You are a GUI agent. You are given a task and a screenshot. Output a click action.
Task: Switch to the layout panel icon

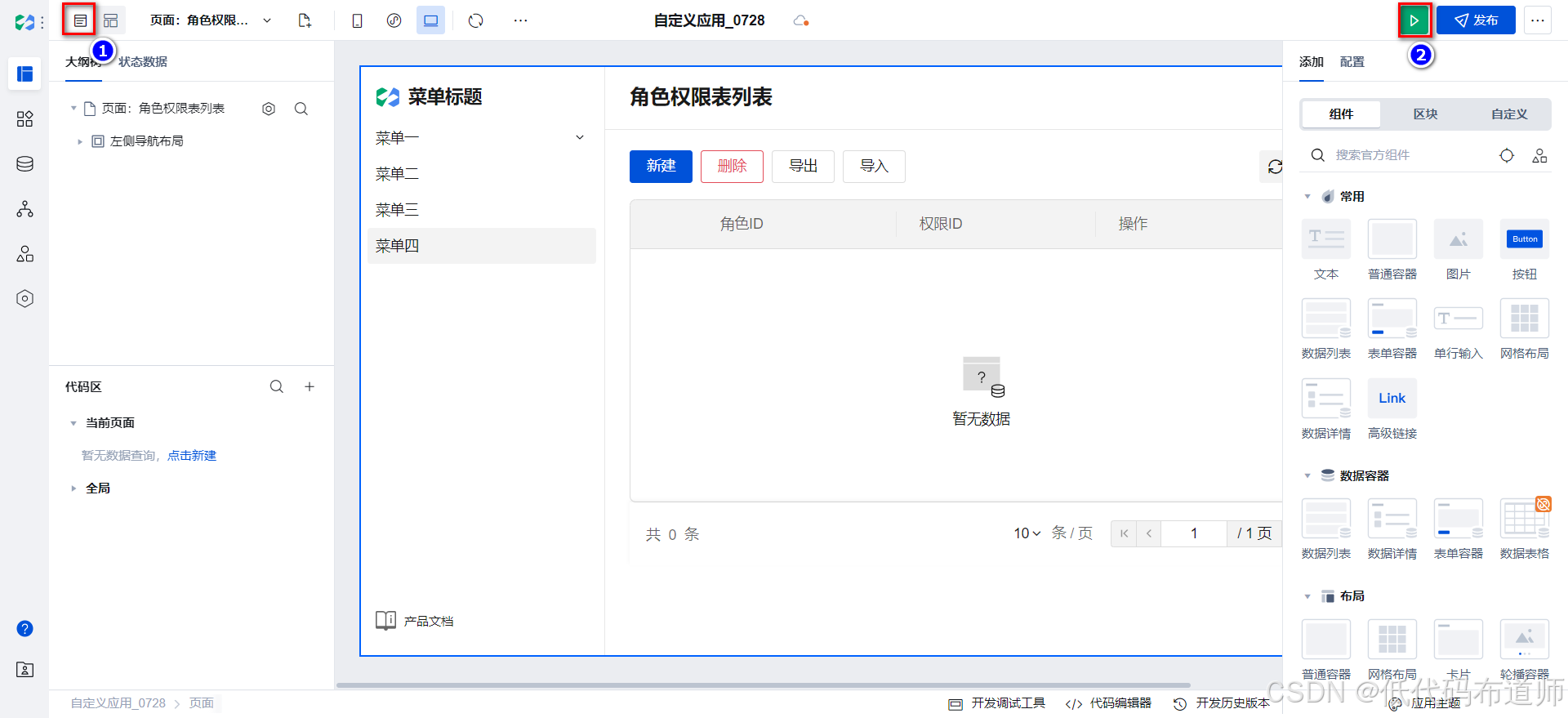click(111, 20)
